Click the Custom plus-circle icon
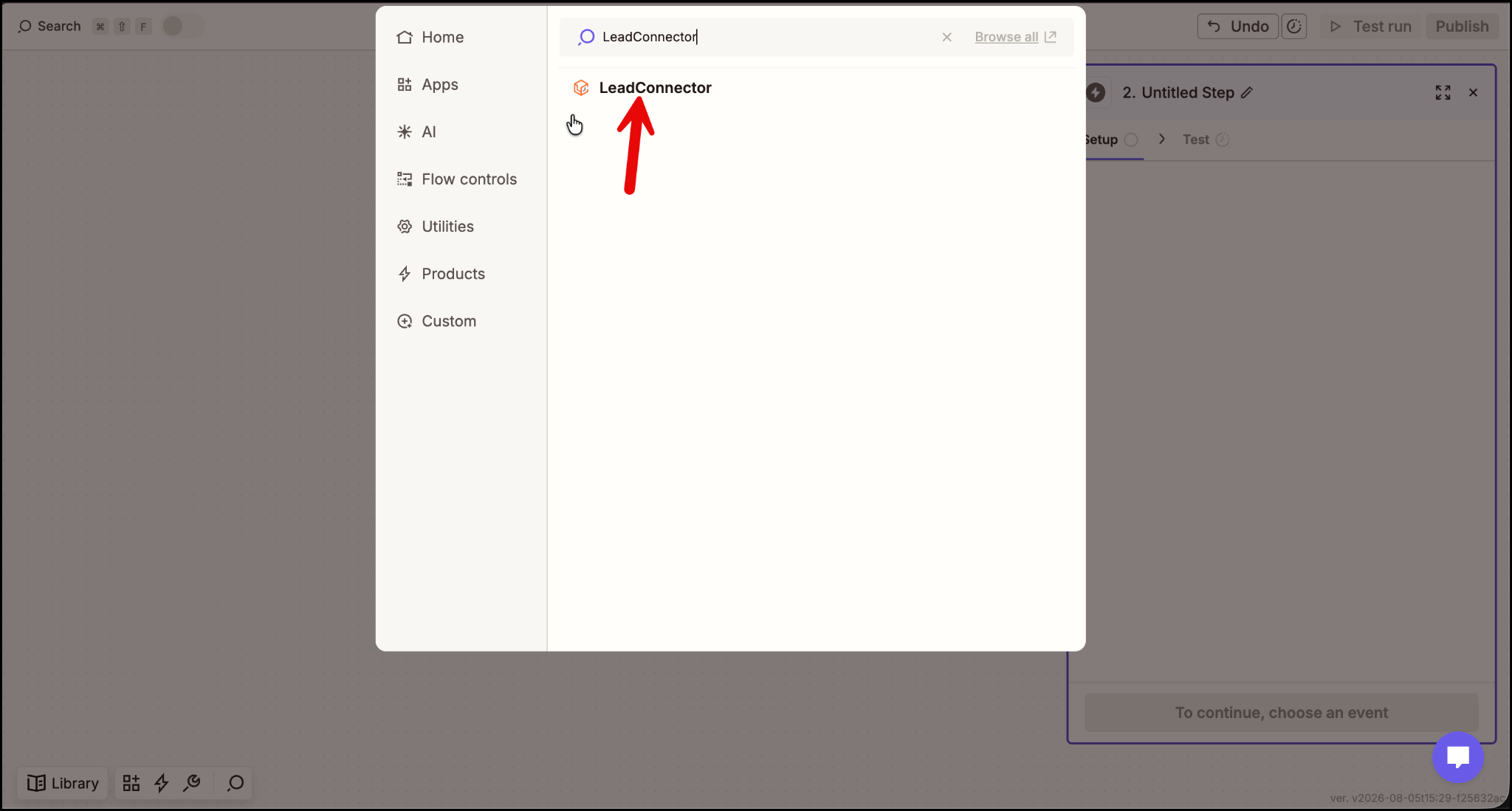 click(x=405, y=321)
